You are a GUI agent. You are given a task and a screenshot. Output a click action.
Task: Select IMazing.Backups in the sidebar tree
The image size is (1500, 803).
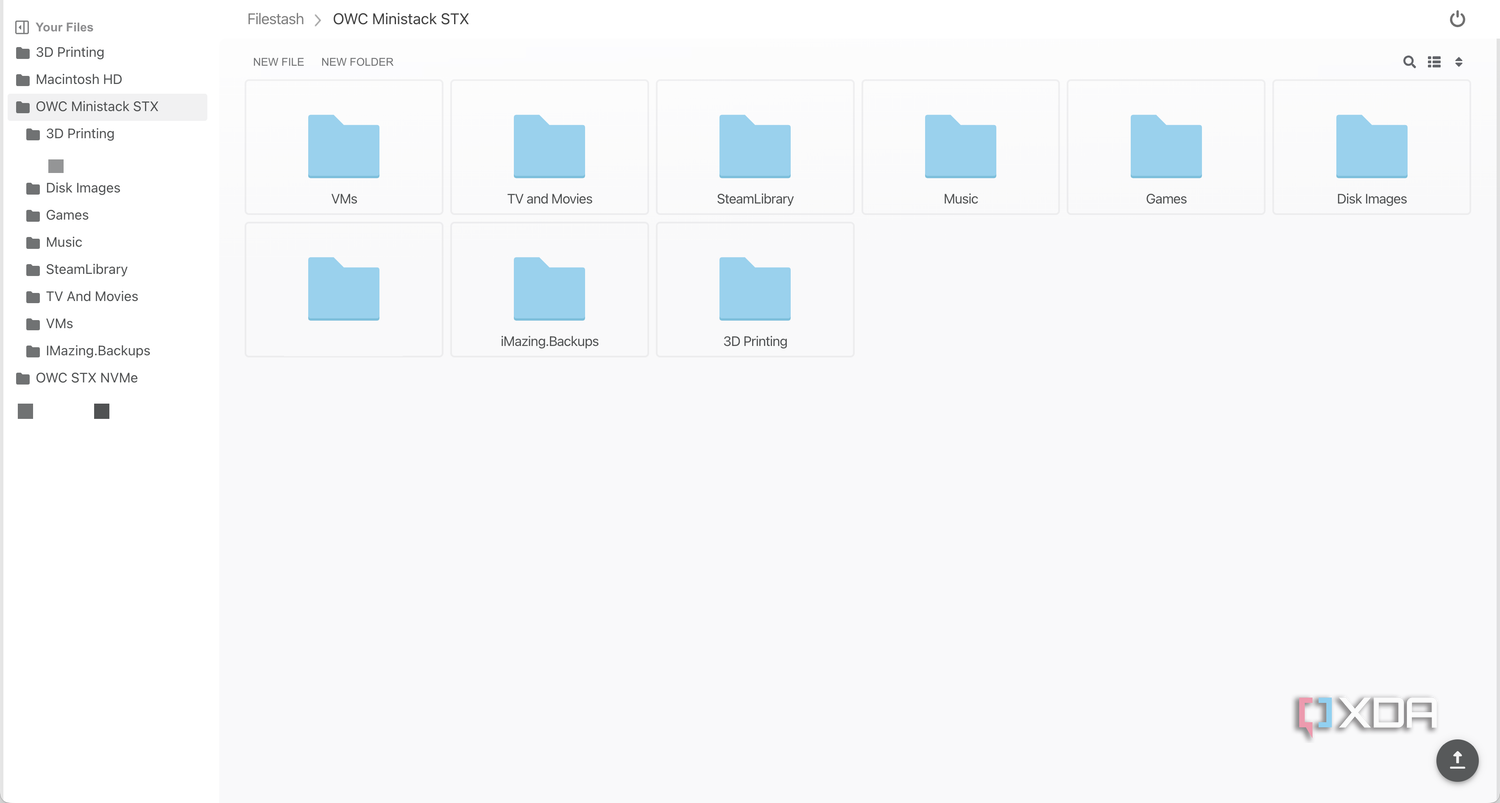[x=112, y=351]
